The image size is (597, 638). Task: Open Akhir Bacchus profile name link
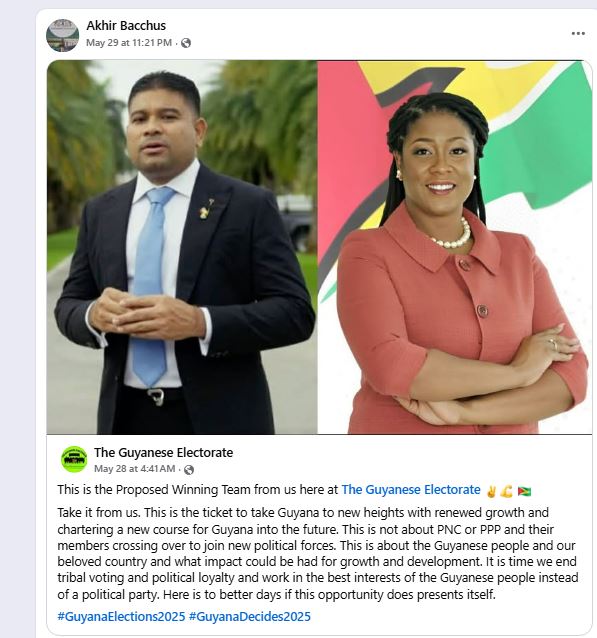[126, 26]
